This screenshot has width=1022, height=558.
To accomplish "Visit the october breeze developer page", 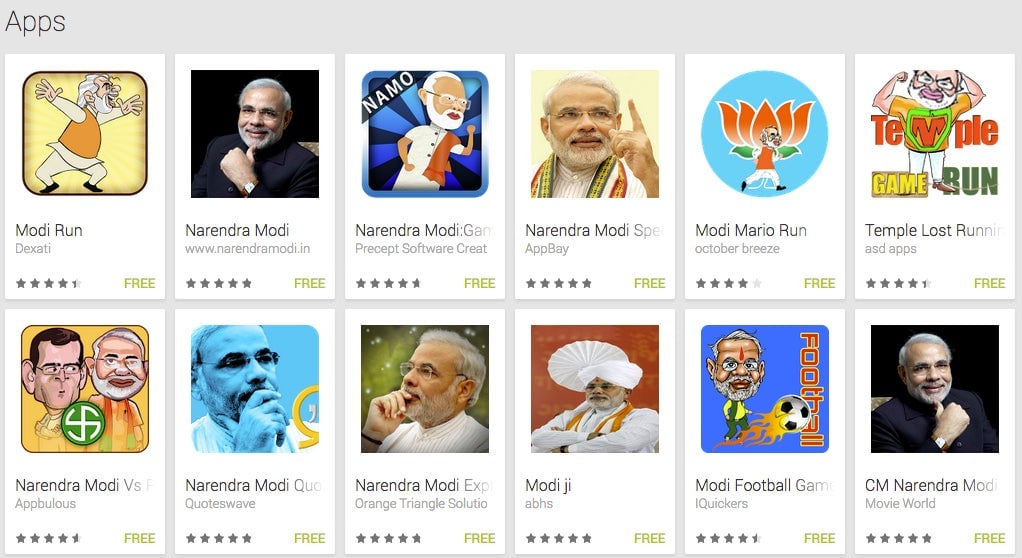I will point(737,248).
